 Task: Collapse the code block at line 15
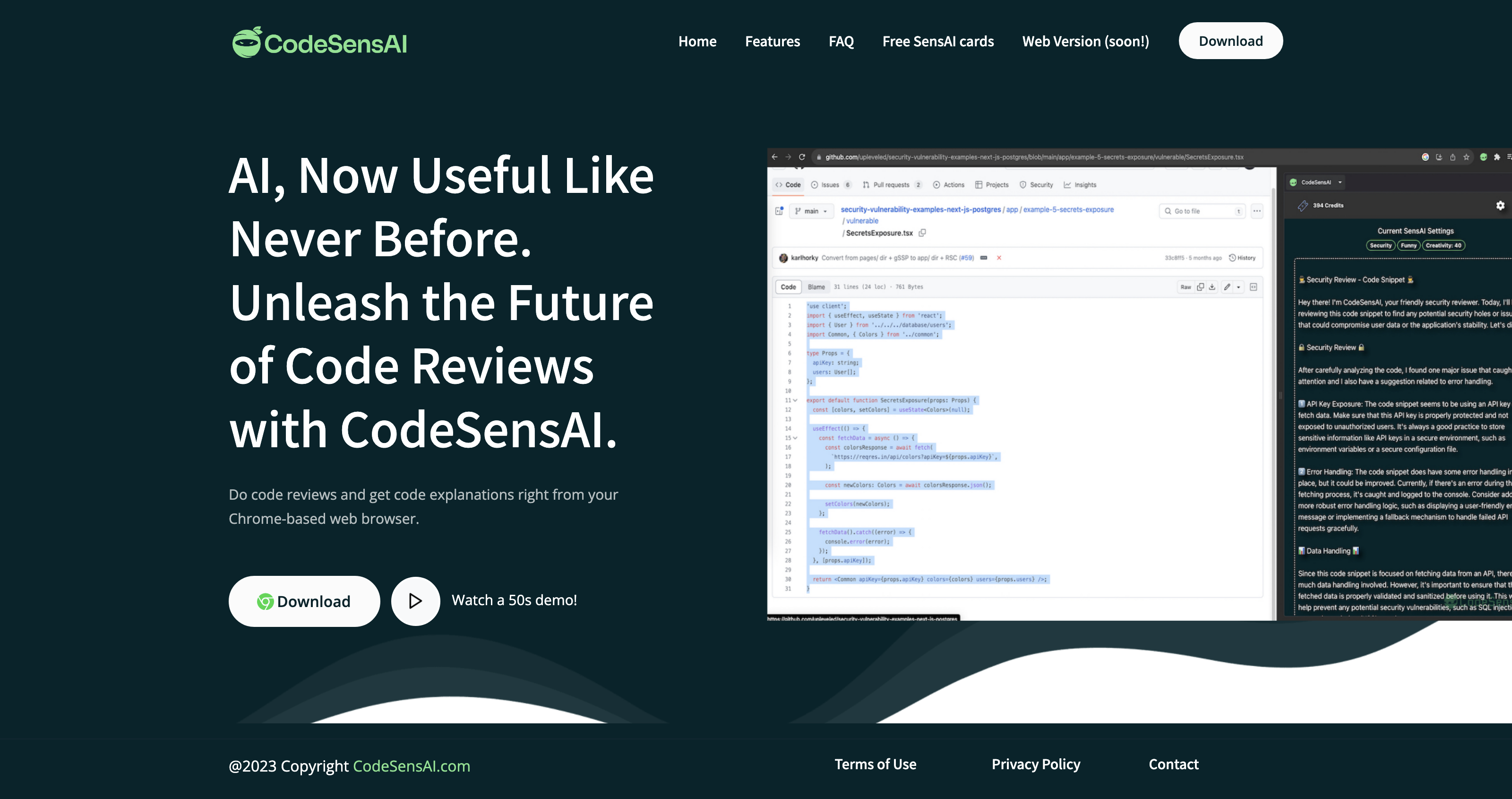coord(795,438)
